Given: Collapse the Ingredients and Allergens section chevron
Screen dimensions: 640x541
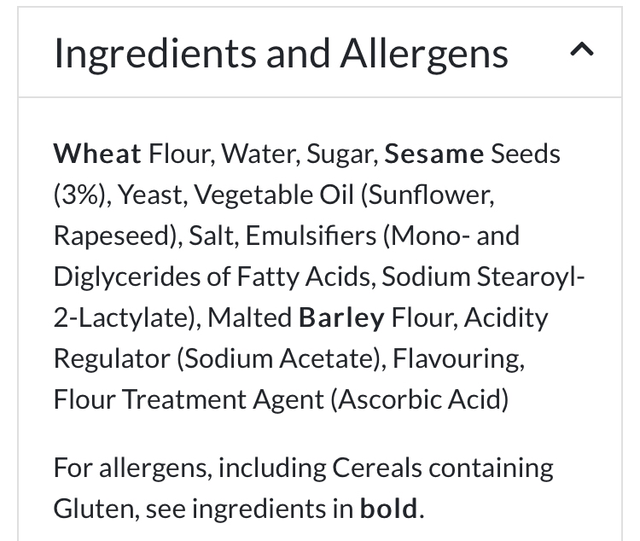Looking at the screenshot, I should (x=582, y=50).
